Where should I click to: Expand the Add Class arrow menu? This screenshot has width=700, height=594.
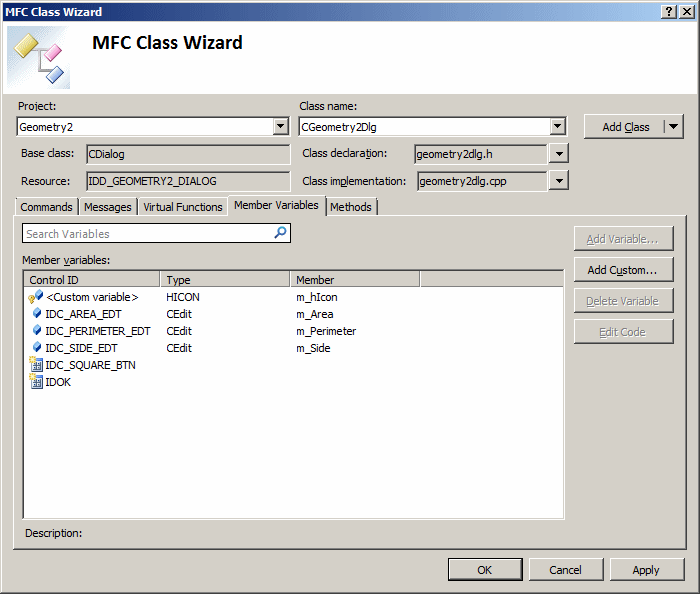[x=674, y=127]
